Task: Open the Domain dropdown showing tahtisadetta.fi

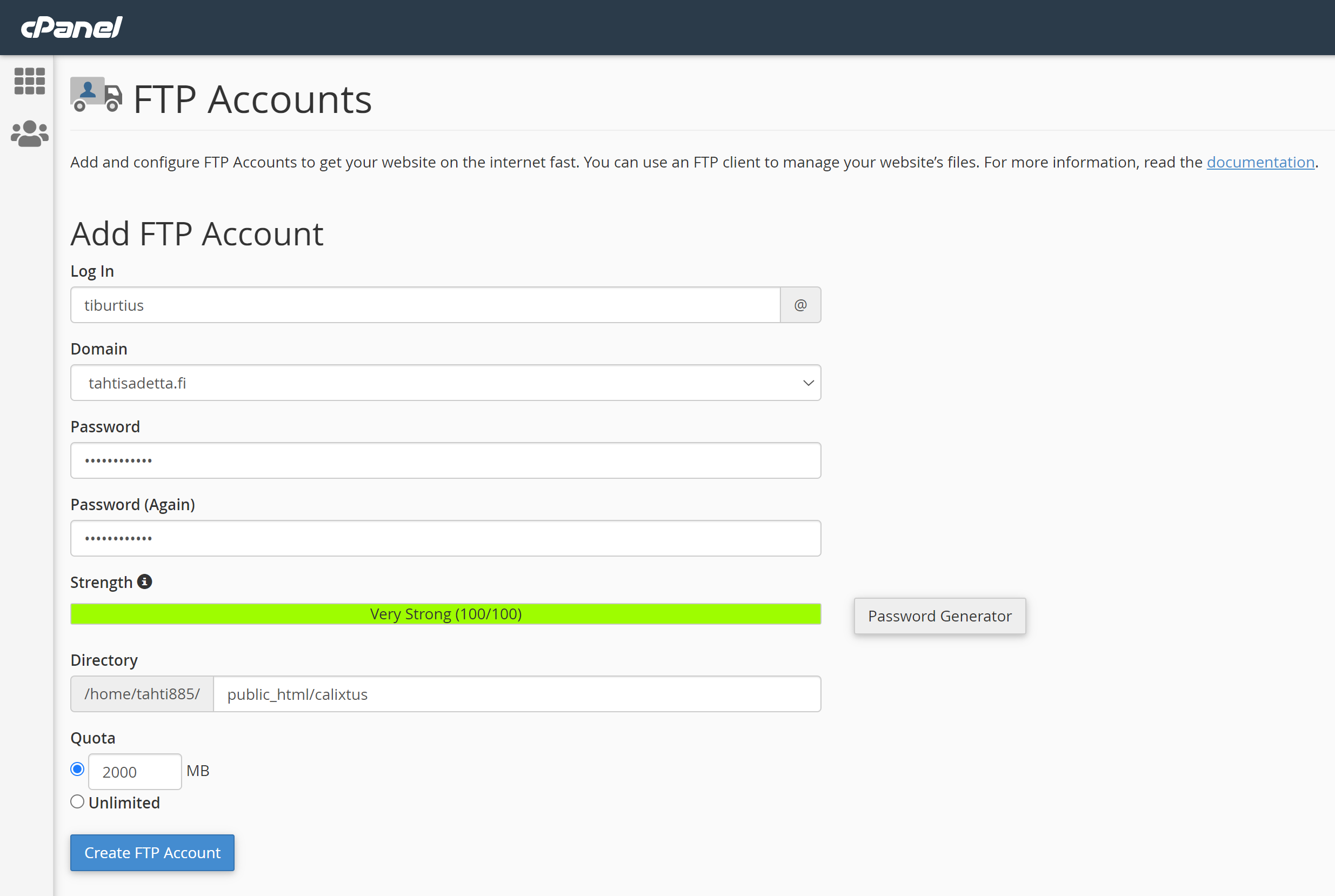Action: click(445, 382)
